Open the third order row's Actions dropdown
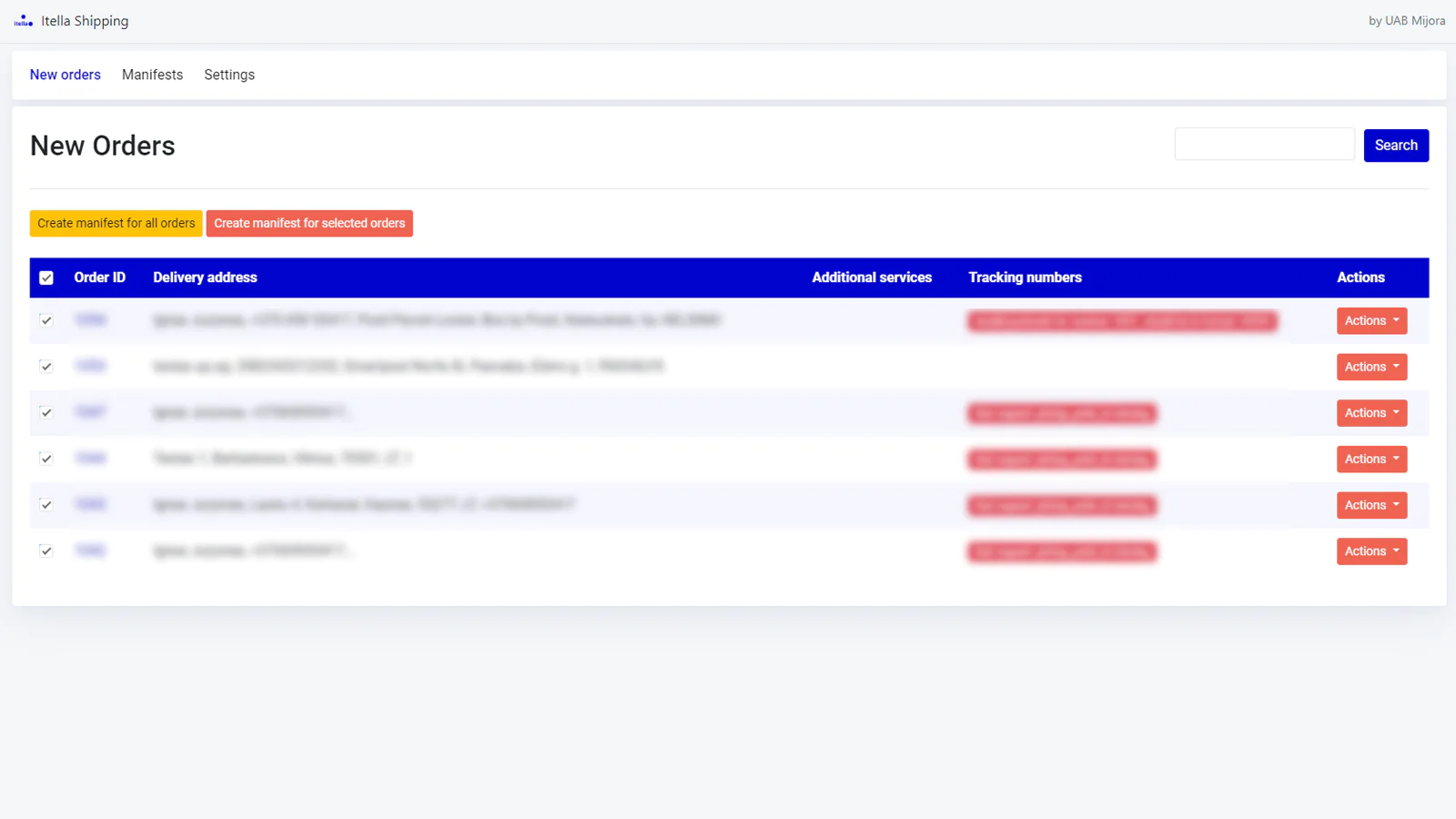The image size is (1456, 819). click(x=1371, y=413)
